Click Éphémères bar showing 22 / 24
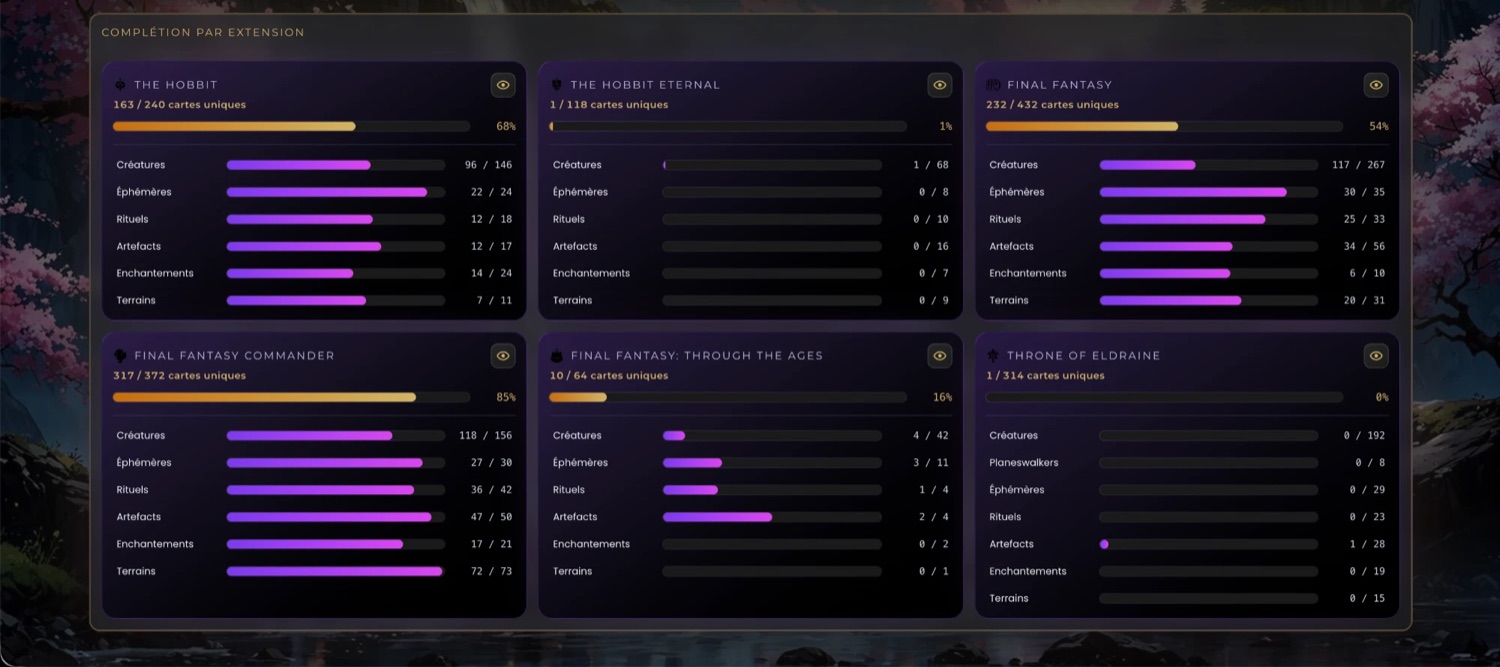The image size is (1500, 667). (336, 192)
